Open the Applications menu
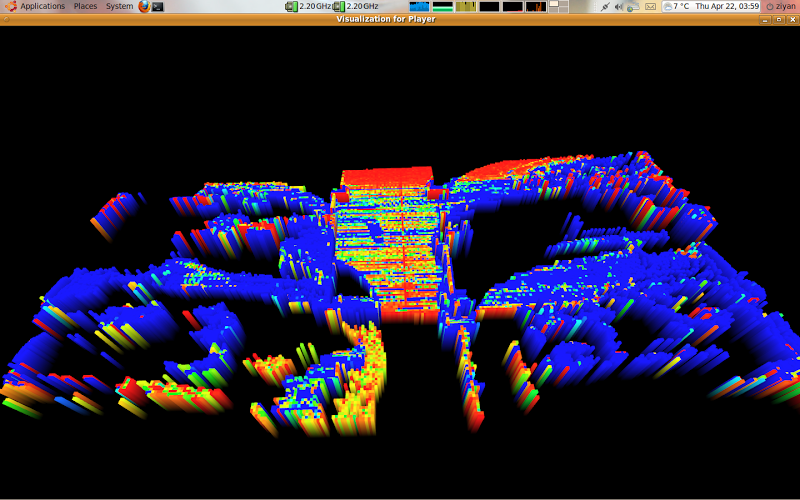Image resolution: width=800 pixels, height=500 pixels. click(x=42, y=6)
